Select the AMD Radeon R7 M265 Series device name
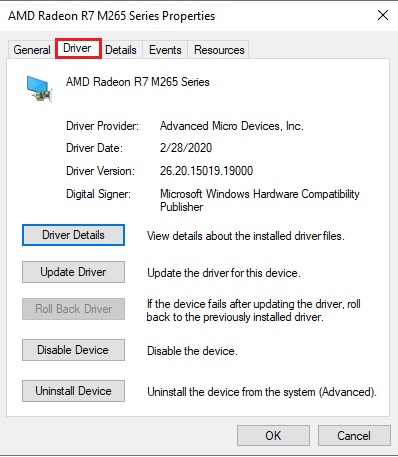Screen dimensions: 398x457 (138, 82)
